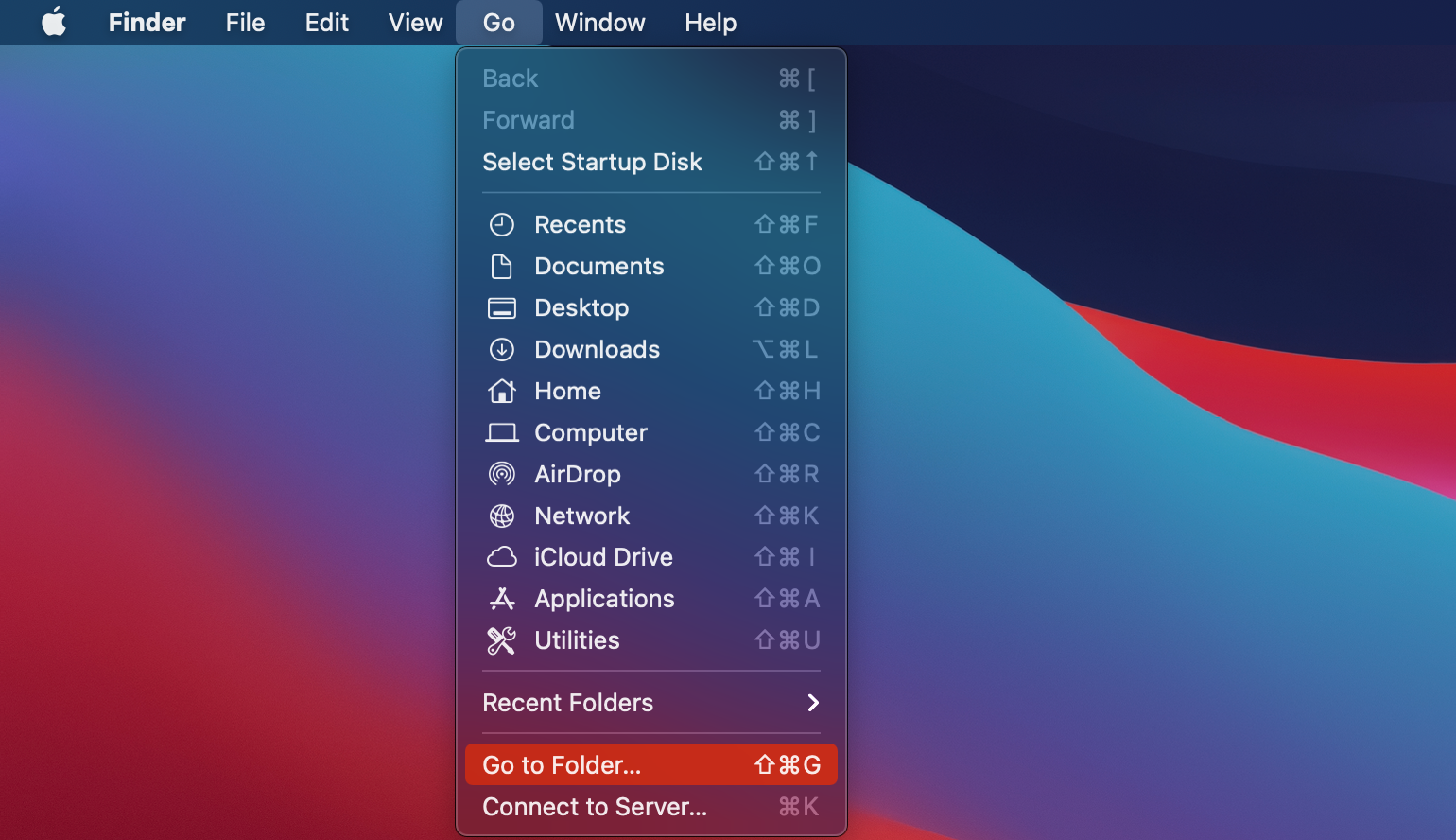
Task: Click the iCloud Drive label text
Action: click(603, 557)
